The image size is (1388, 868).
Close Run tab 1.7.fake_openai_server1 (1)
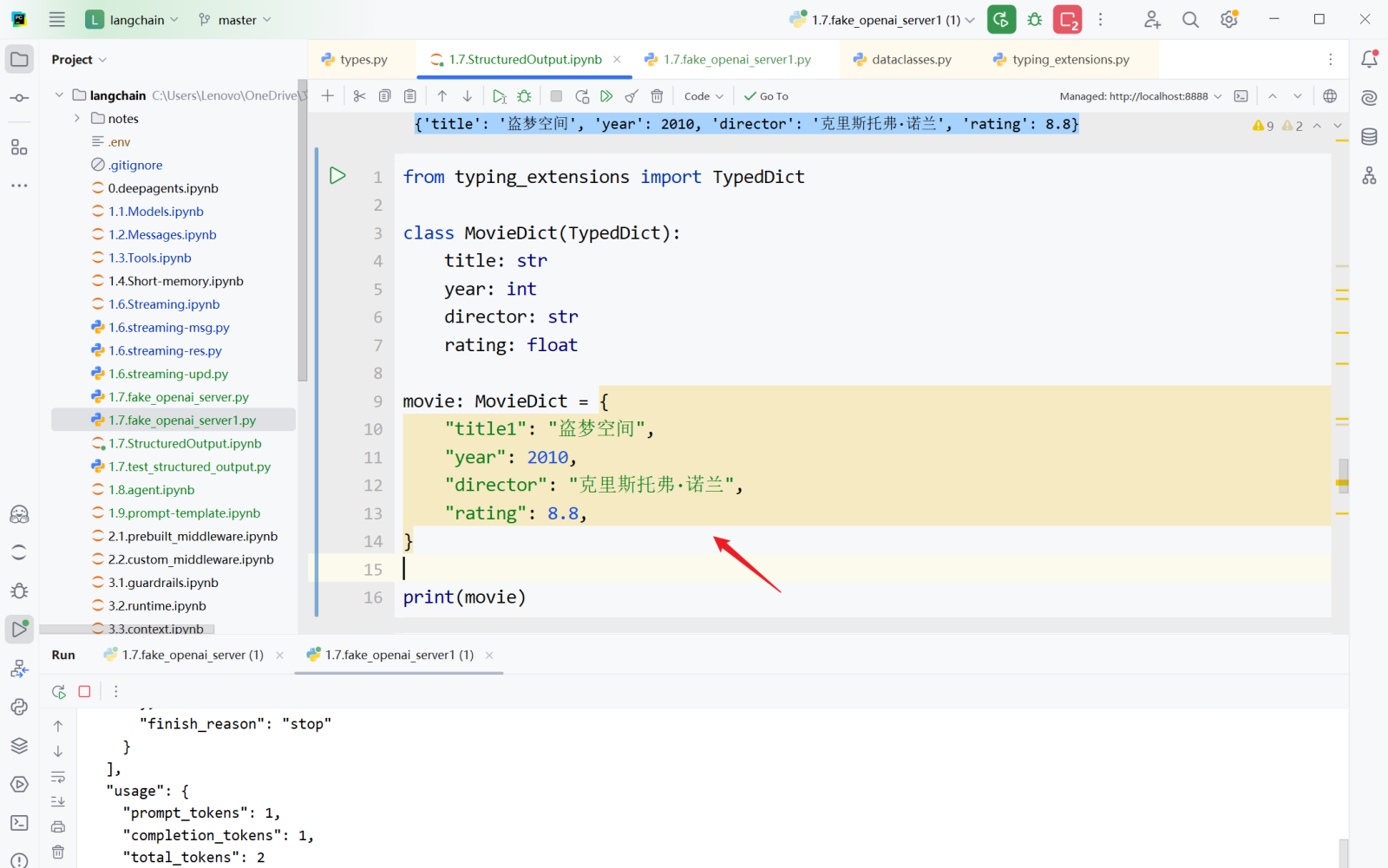pyautogui.click(x=489, y=655)
